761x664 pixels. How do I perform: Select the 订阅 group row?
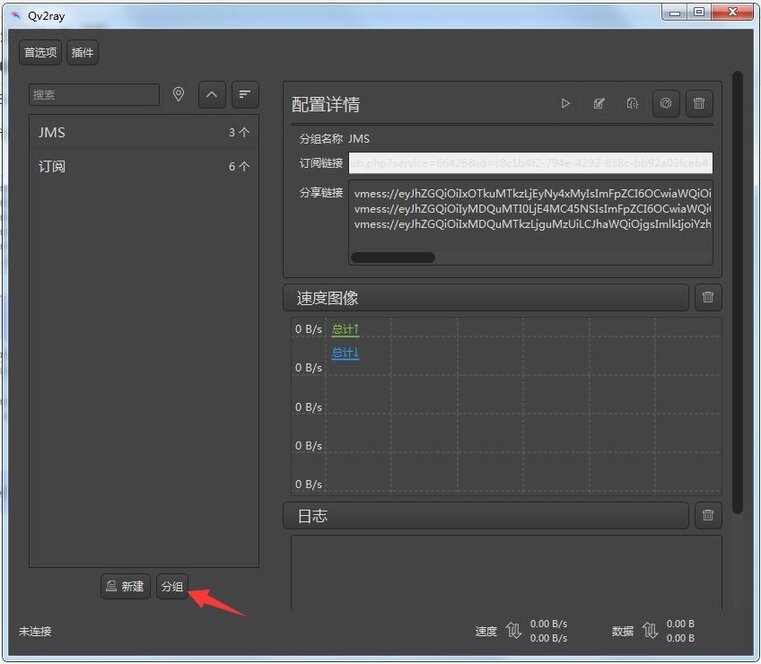coord(144,166)
